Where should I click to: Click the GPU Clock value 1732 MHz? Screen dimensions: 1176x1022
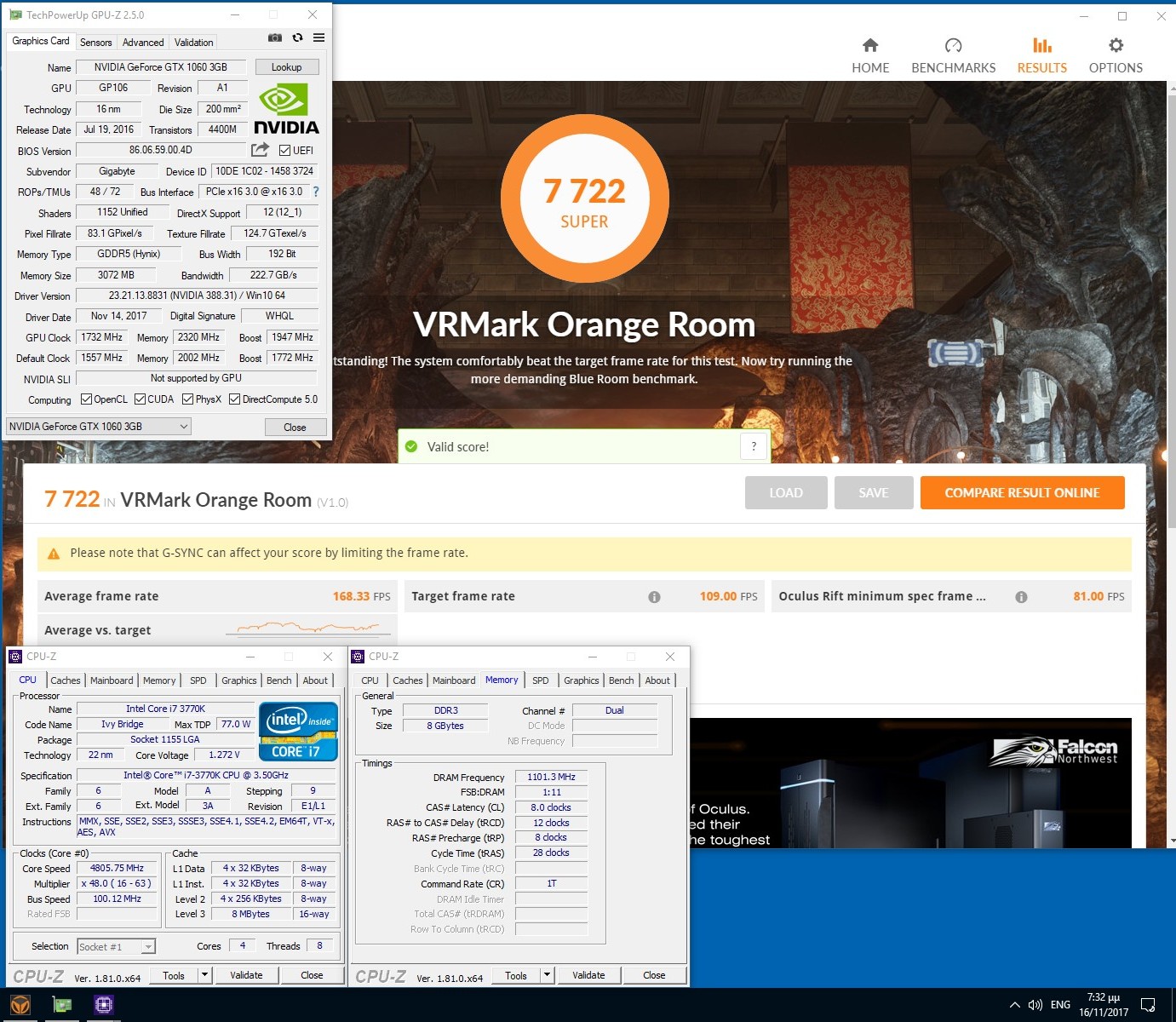pos(102,337)
